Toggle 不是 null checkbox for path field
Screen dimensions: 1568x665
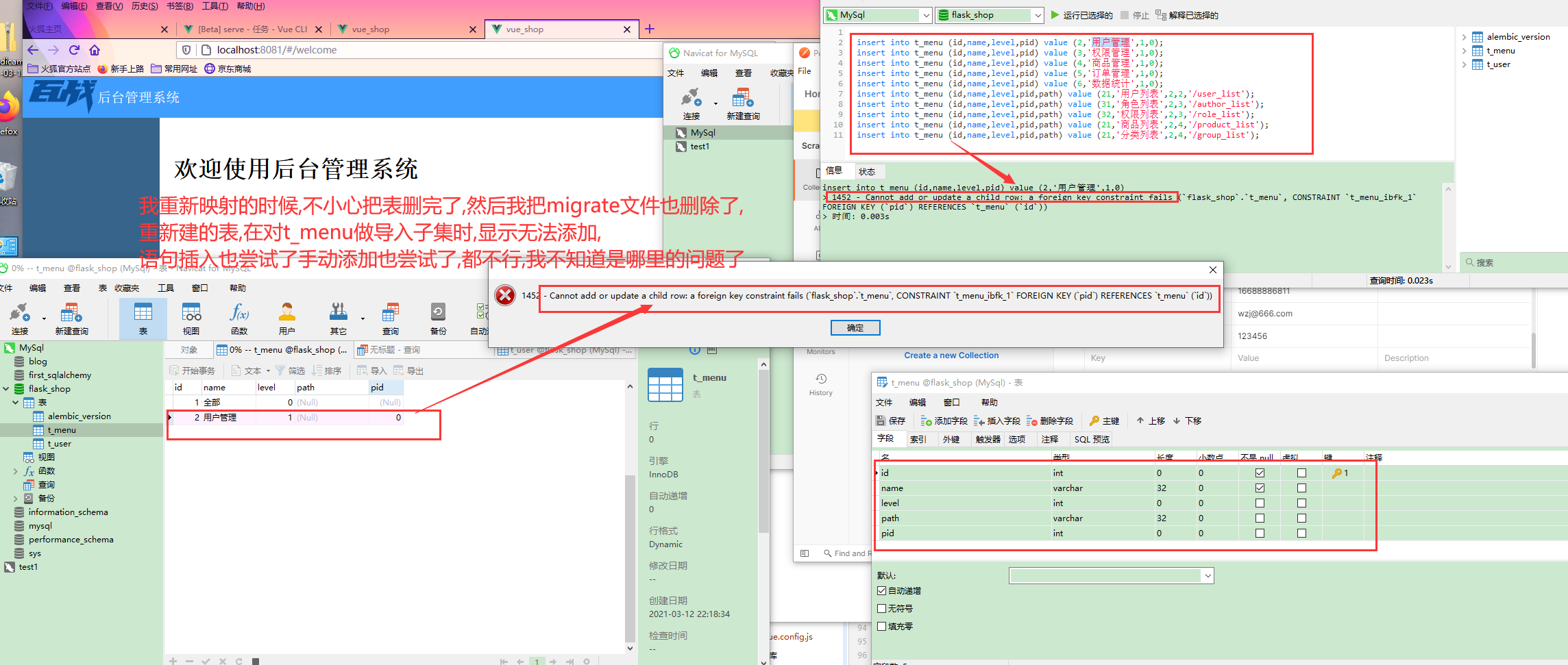point(1260,518)
